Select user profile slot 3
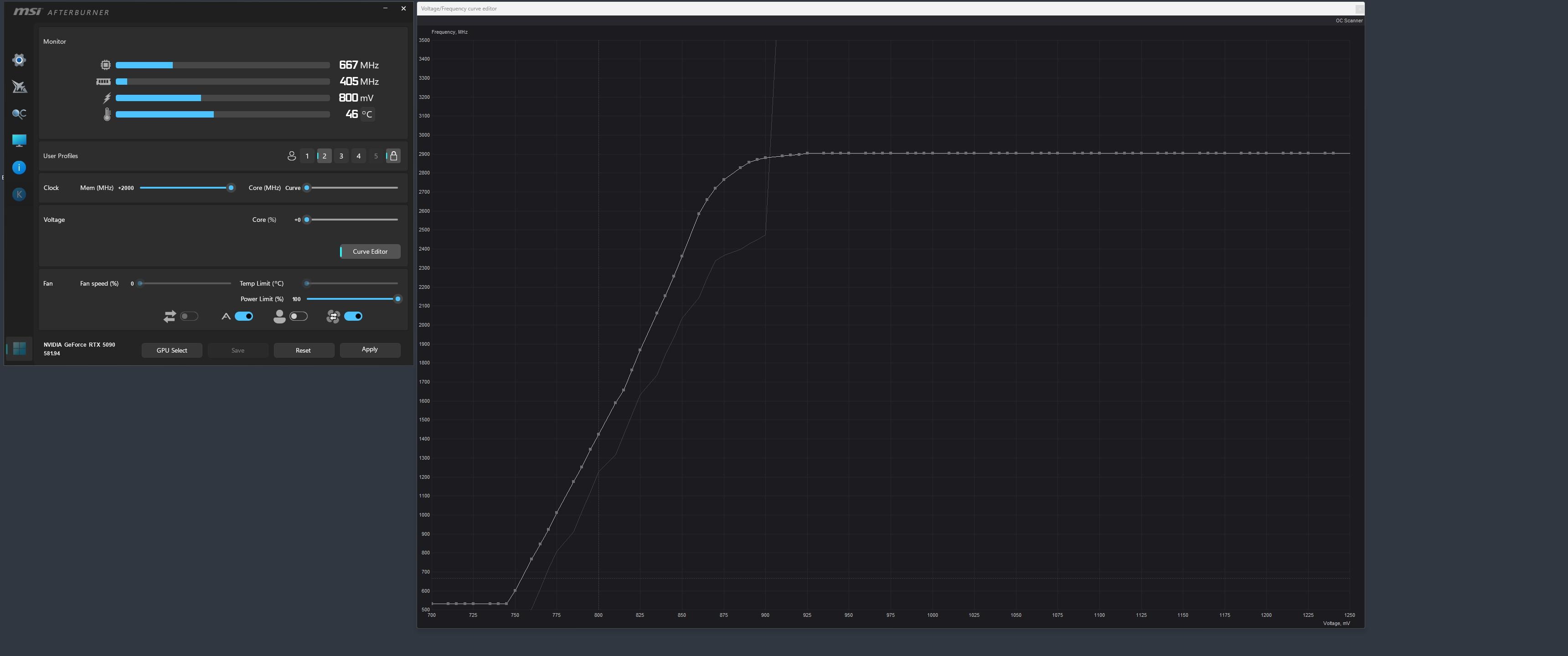This screenshot has width=1568, height=656. 341,156
